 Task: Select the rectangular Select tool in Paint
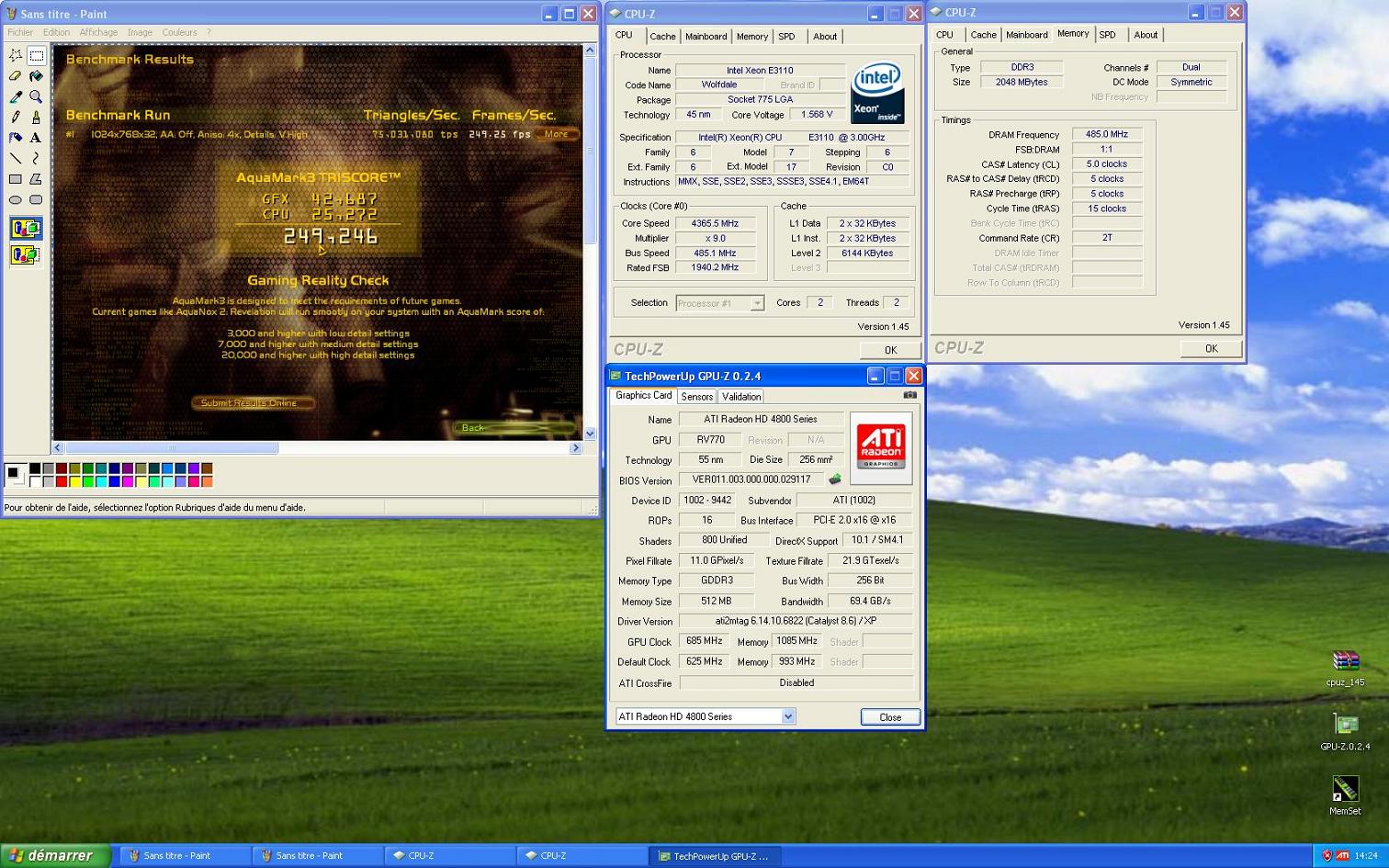(36, 55)
